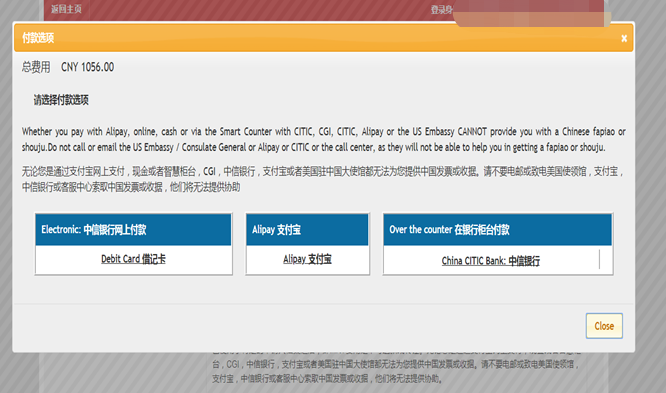Image resolution: width=666 pixels, height=393 pixels.
Task: Click the blue Alipay 支付宝 panel header
Action: click(x=307, y=229)
